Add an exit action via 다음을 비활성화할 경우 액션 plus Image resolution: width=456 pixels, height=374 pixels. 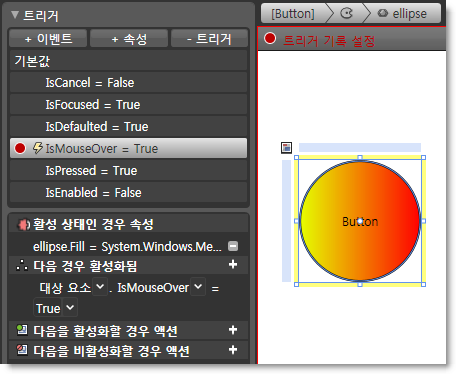point(233,350)
